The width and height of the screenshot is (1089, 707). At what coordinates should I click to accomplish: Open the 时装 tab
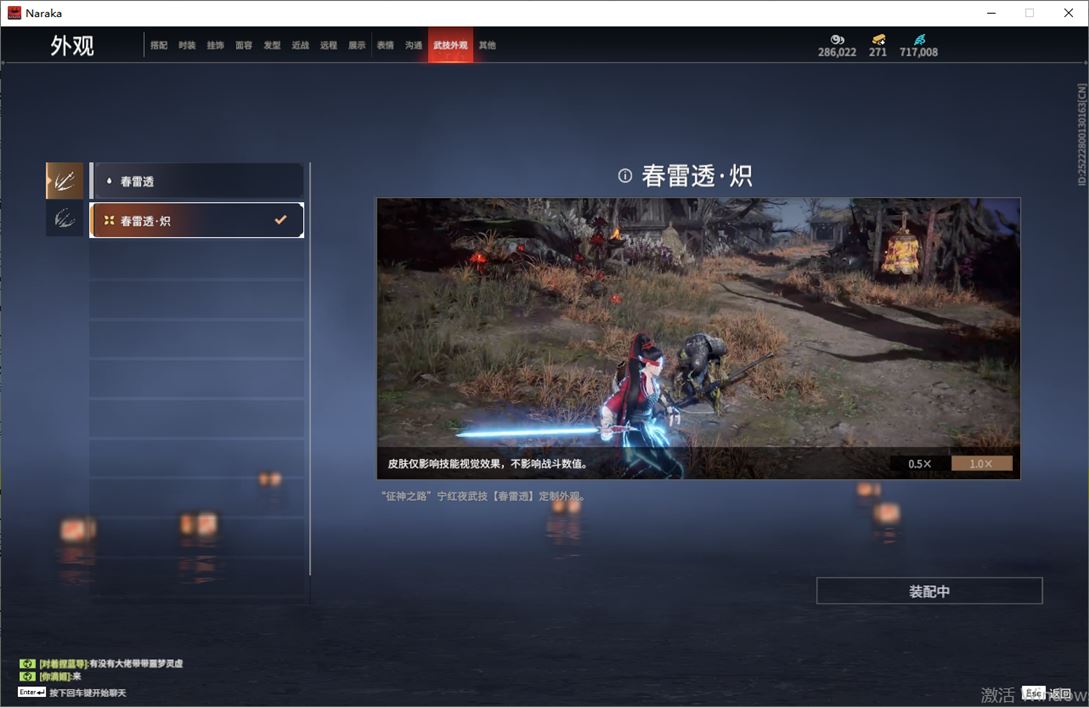(187, 45)
